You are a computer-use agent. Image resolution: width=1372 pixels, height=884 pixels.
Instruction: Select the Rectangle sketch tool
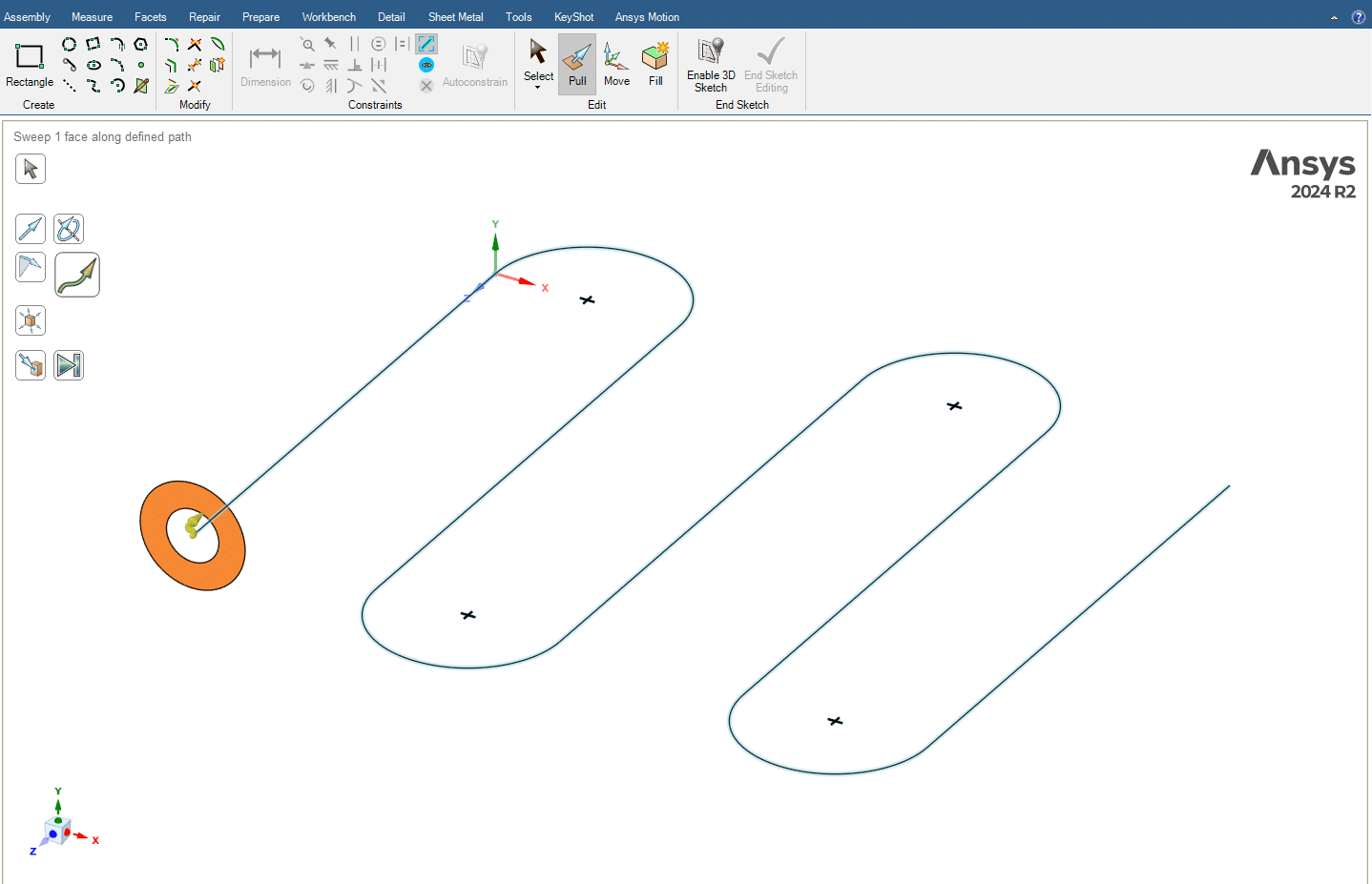click(30, 64)
